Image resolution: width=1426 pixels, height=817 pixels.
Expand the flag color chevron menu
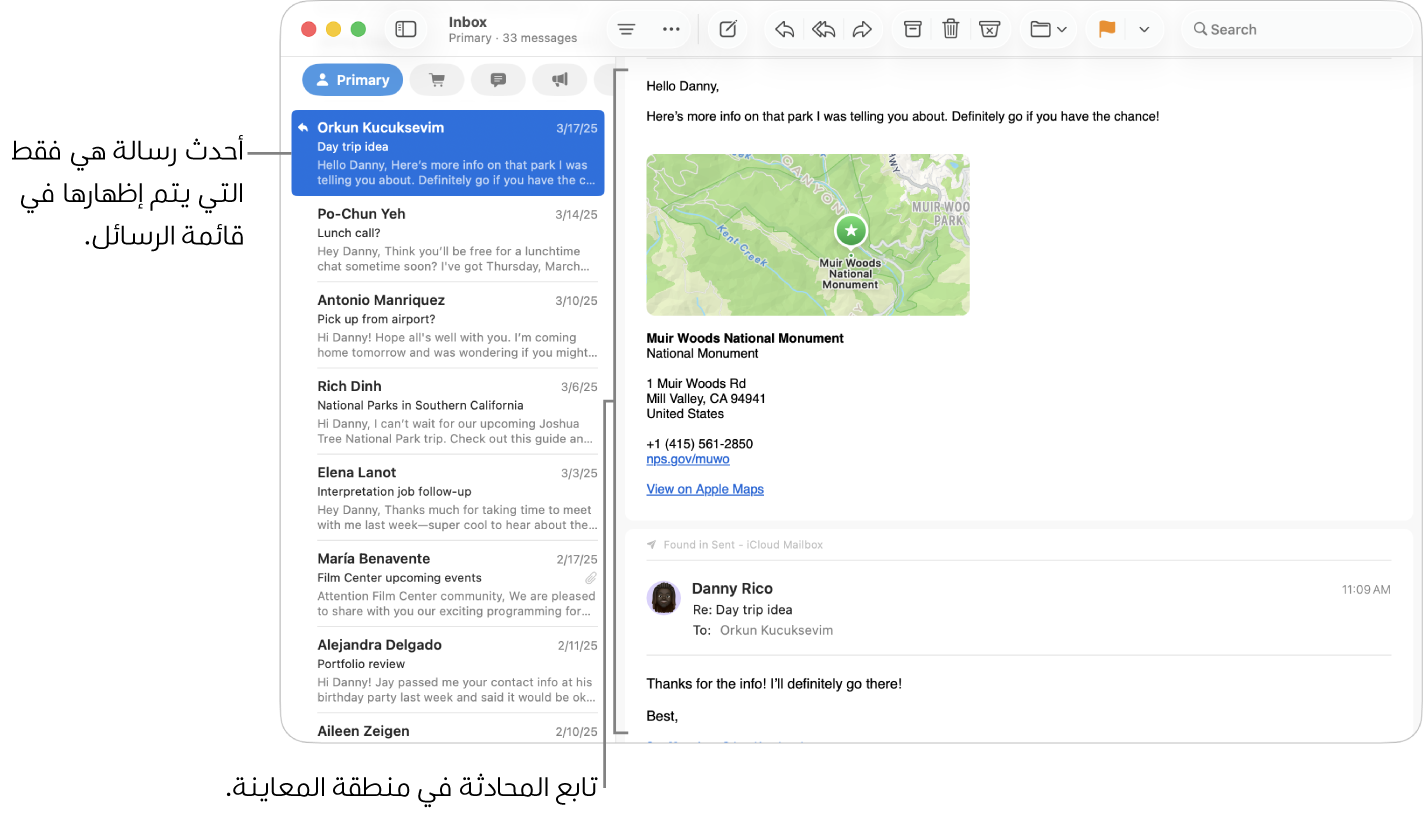[1144, 30]
